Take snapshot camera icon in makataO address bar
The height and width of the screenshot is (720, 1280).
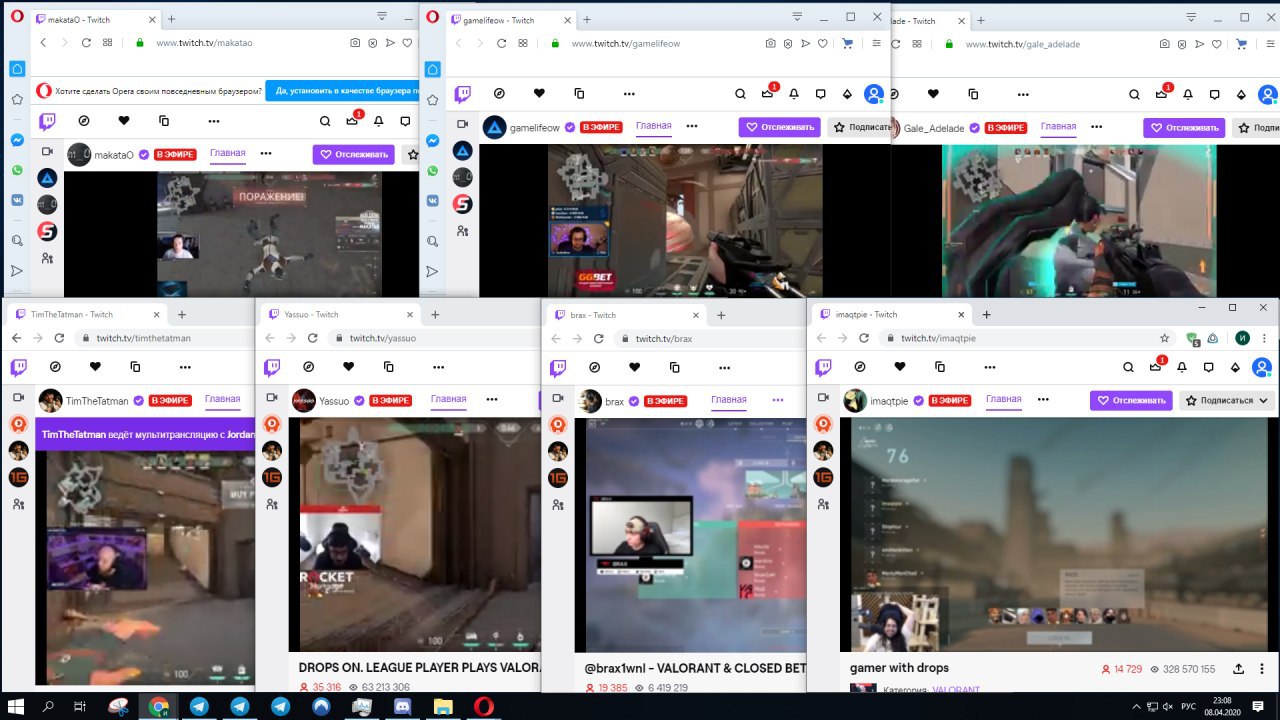coord(355,43)
